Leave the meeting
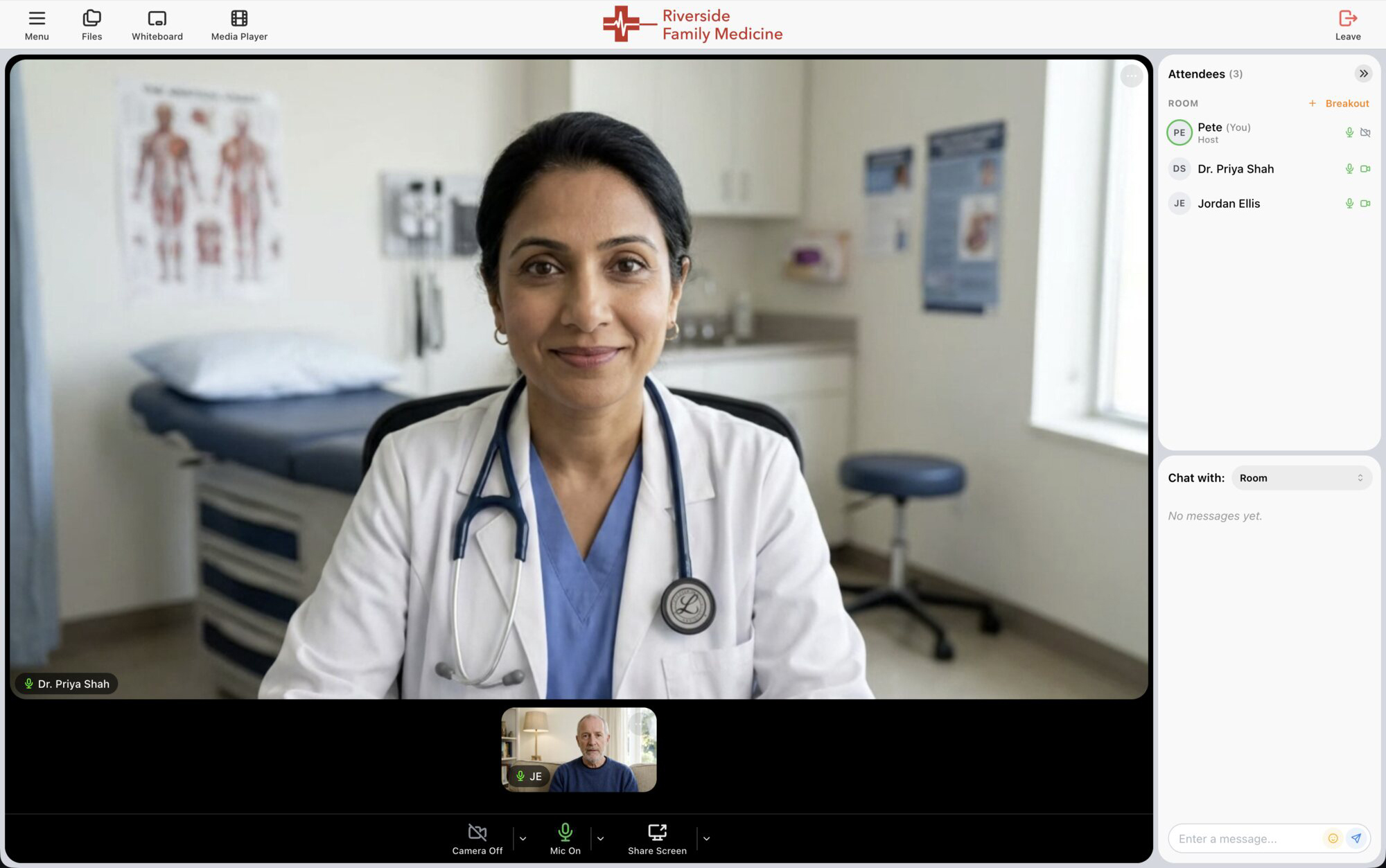 1348,25
